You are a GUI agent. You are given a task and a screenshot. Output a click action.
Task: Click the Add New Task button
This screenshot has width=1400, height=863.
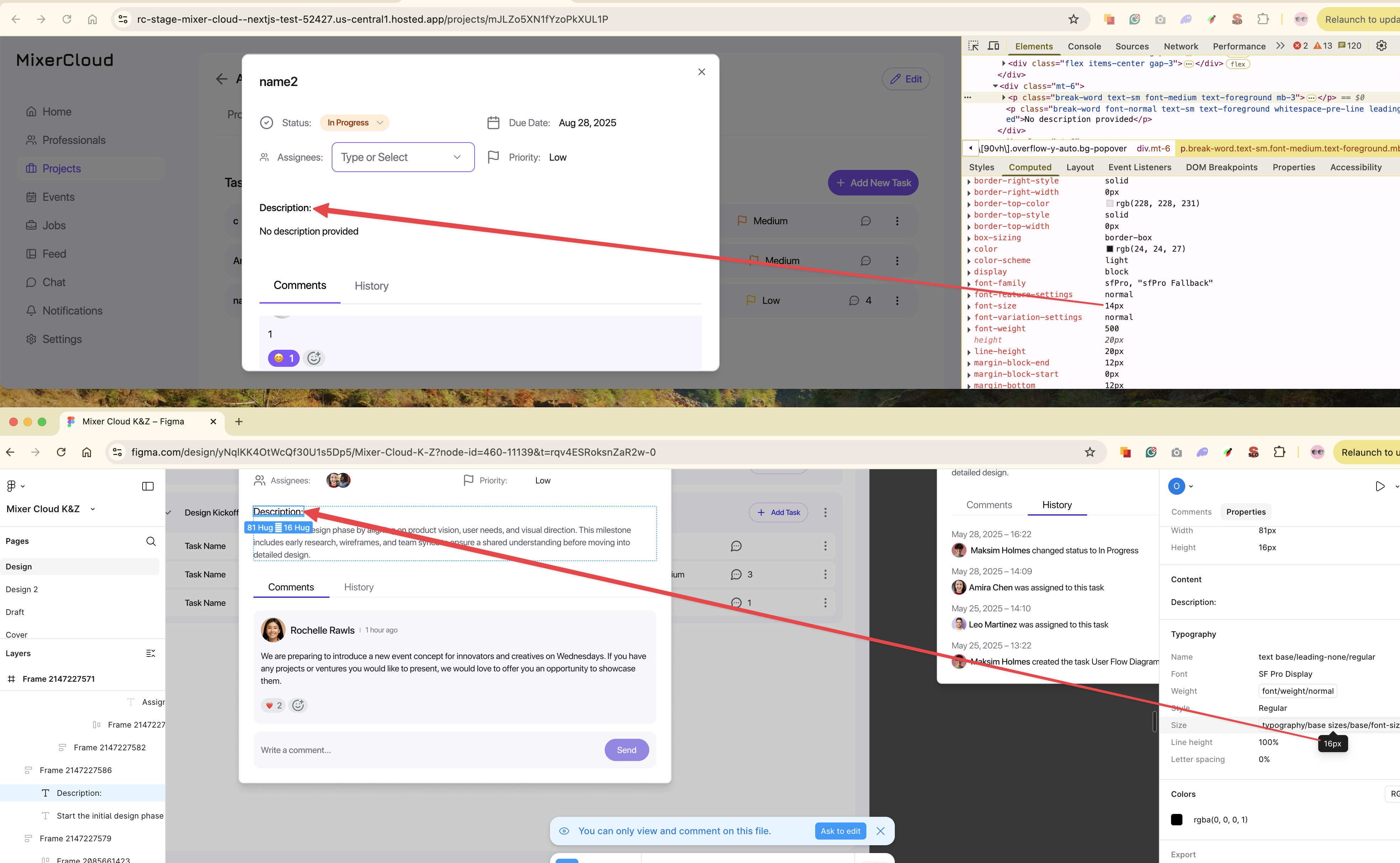pyautogui.click(x=873, y=183)
